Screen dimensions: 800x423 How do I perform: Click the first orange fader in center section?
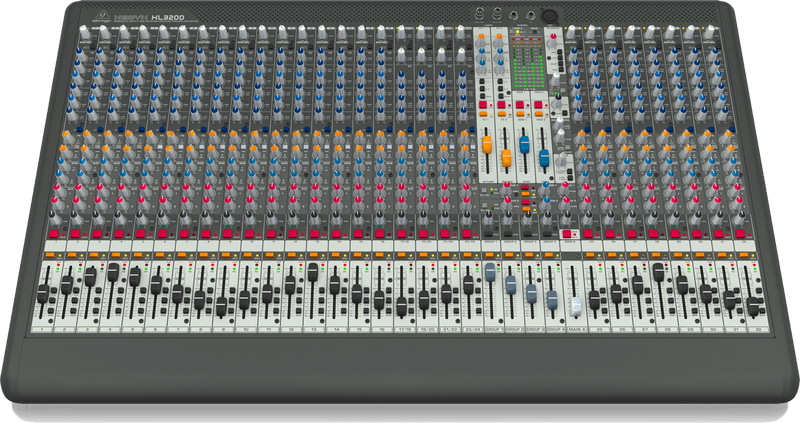pyautogui.click(x=487, y=145)
